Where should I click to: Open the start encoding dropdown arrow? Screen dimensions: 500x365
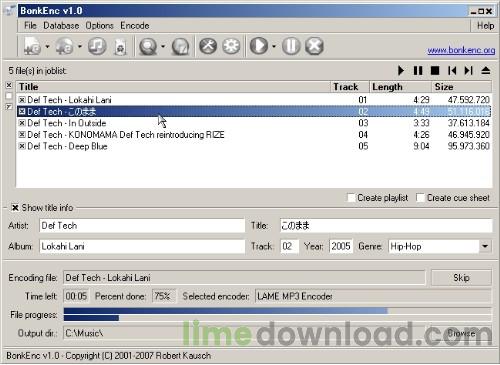[274, 46]
